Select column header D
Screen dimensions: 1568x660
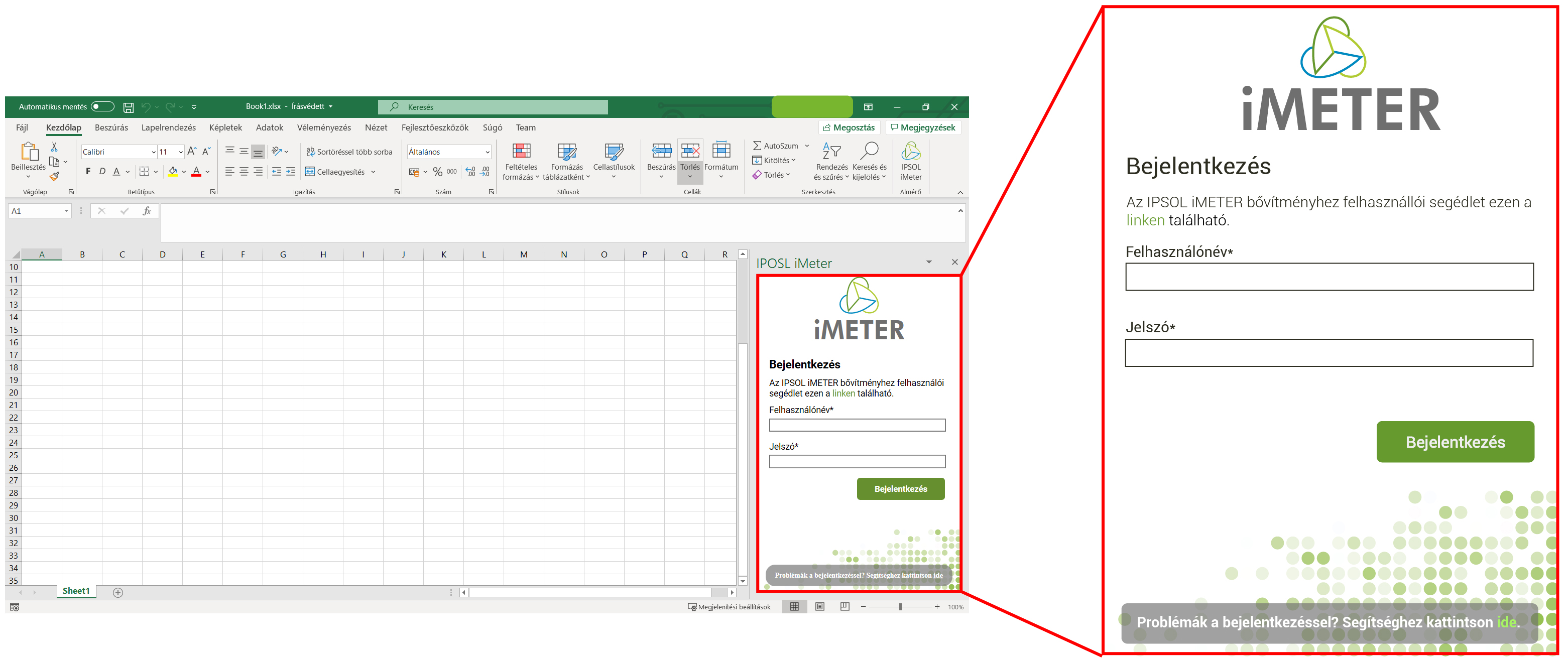tap(163, 254)
